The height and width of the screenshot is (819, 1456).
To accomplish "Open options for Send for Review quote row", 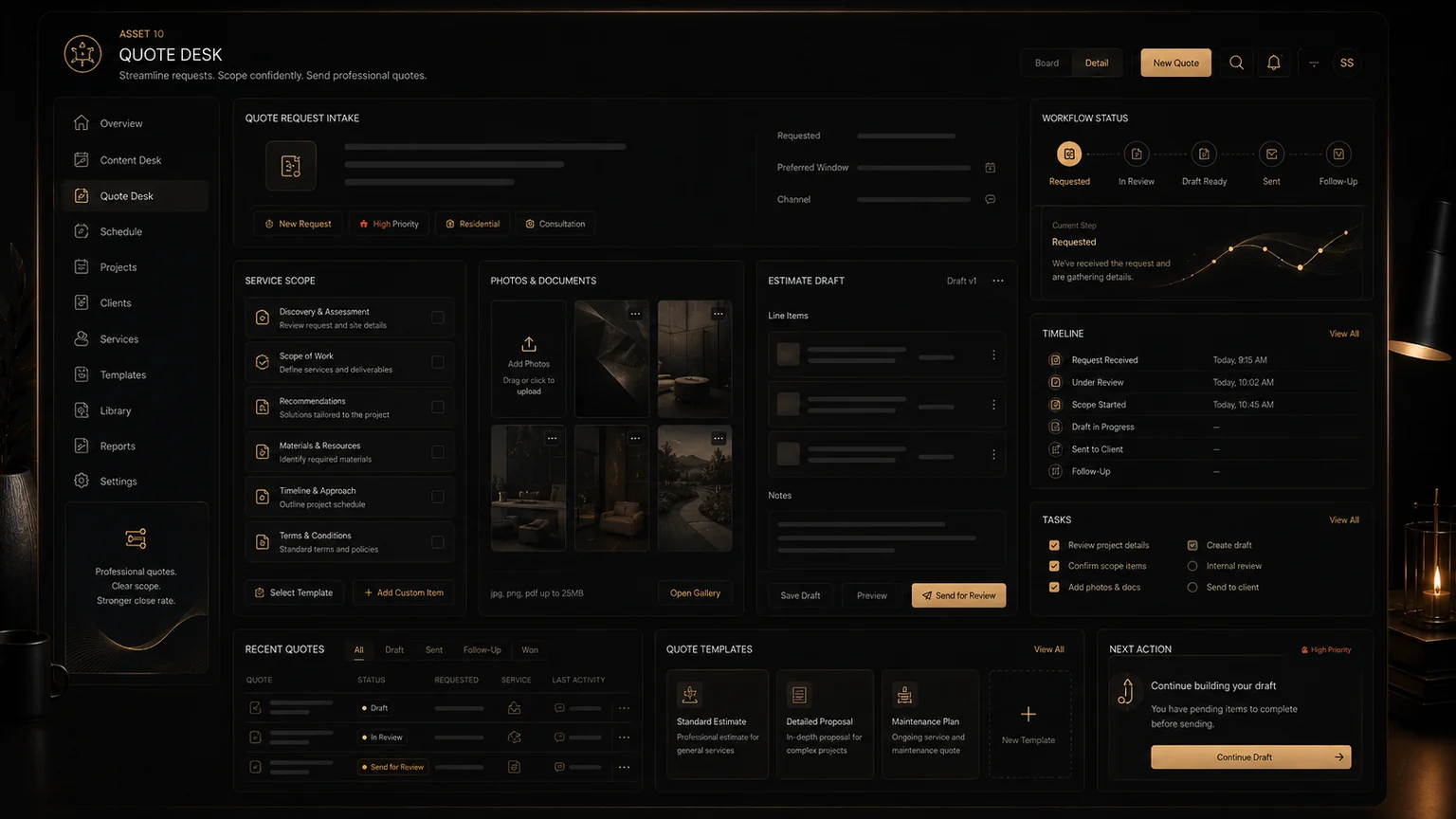I will [624, 767].
